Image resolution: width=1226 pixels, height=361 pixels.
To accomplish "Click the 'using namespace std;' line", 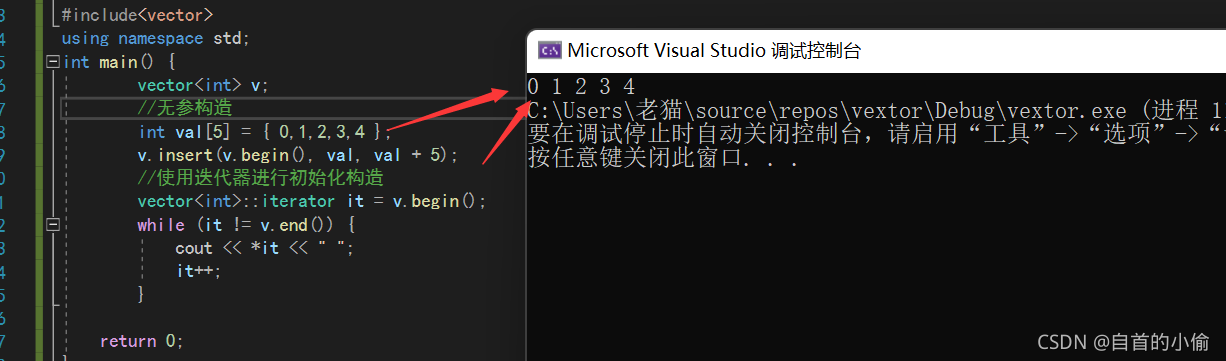I will (x=155, y=38).
